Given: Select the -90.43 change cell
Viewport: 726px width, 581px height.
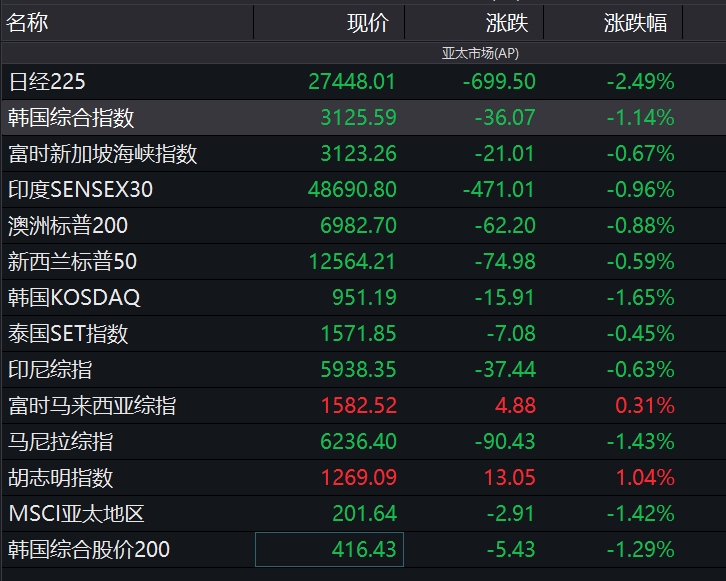Looking at the screenshot, I should [x=505, y=442].
